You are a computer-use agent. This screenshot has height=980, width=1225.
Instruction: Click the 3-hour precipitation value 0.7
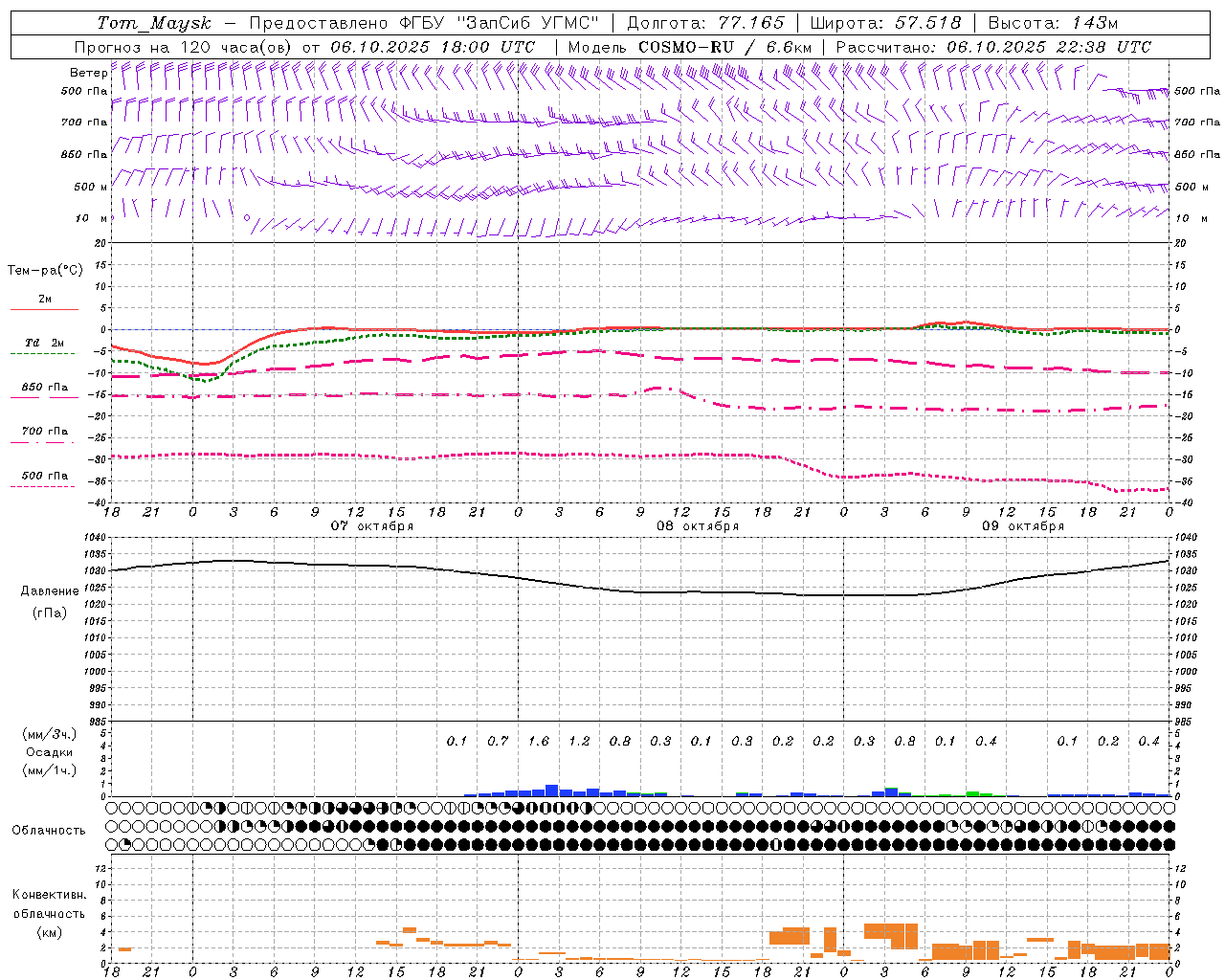tap(498, 742)
